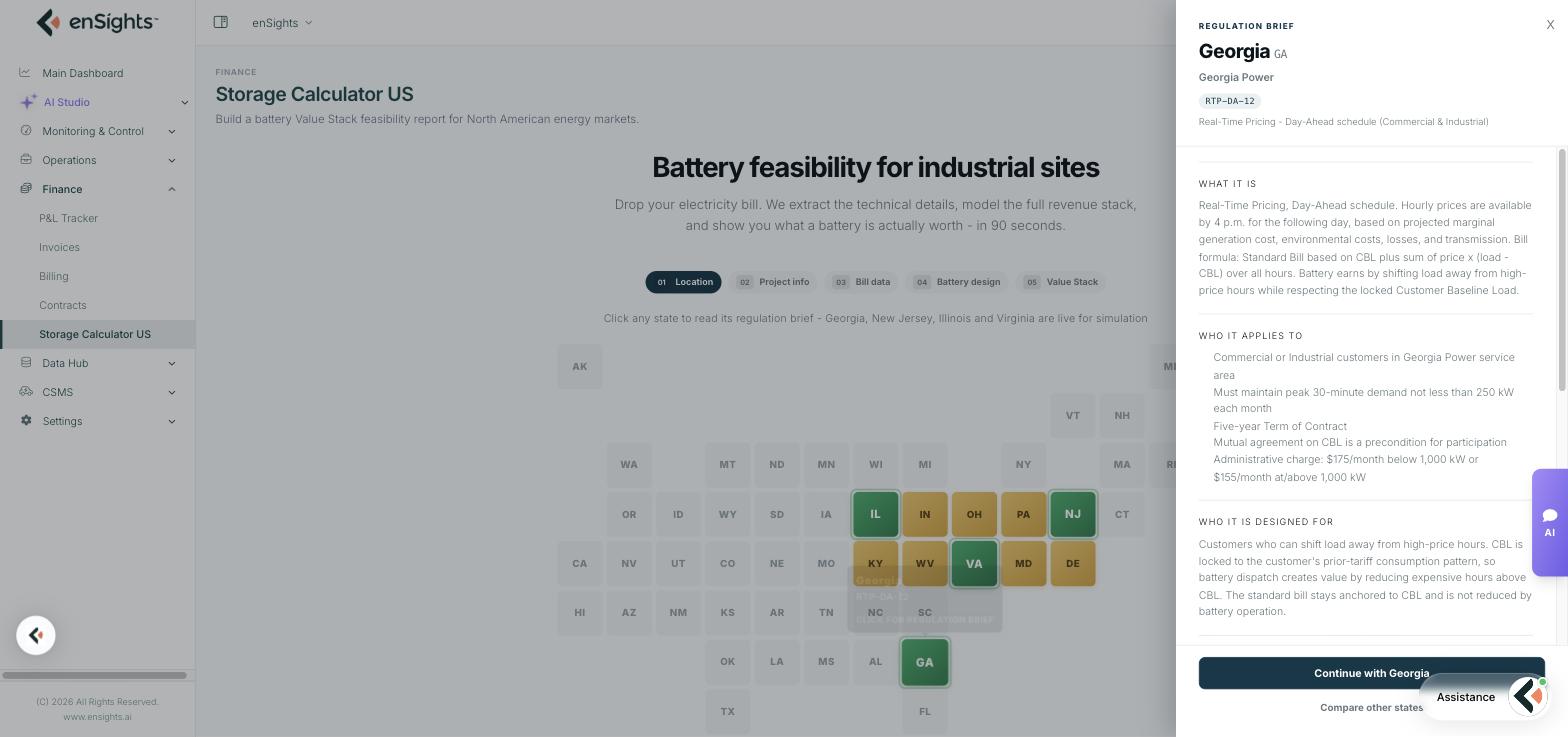Click the regulation brief vertical scrollbar
Screen dimensions: 1568x737
[x=1561, y=270]
